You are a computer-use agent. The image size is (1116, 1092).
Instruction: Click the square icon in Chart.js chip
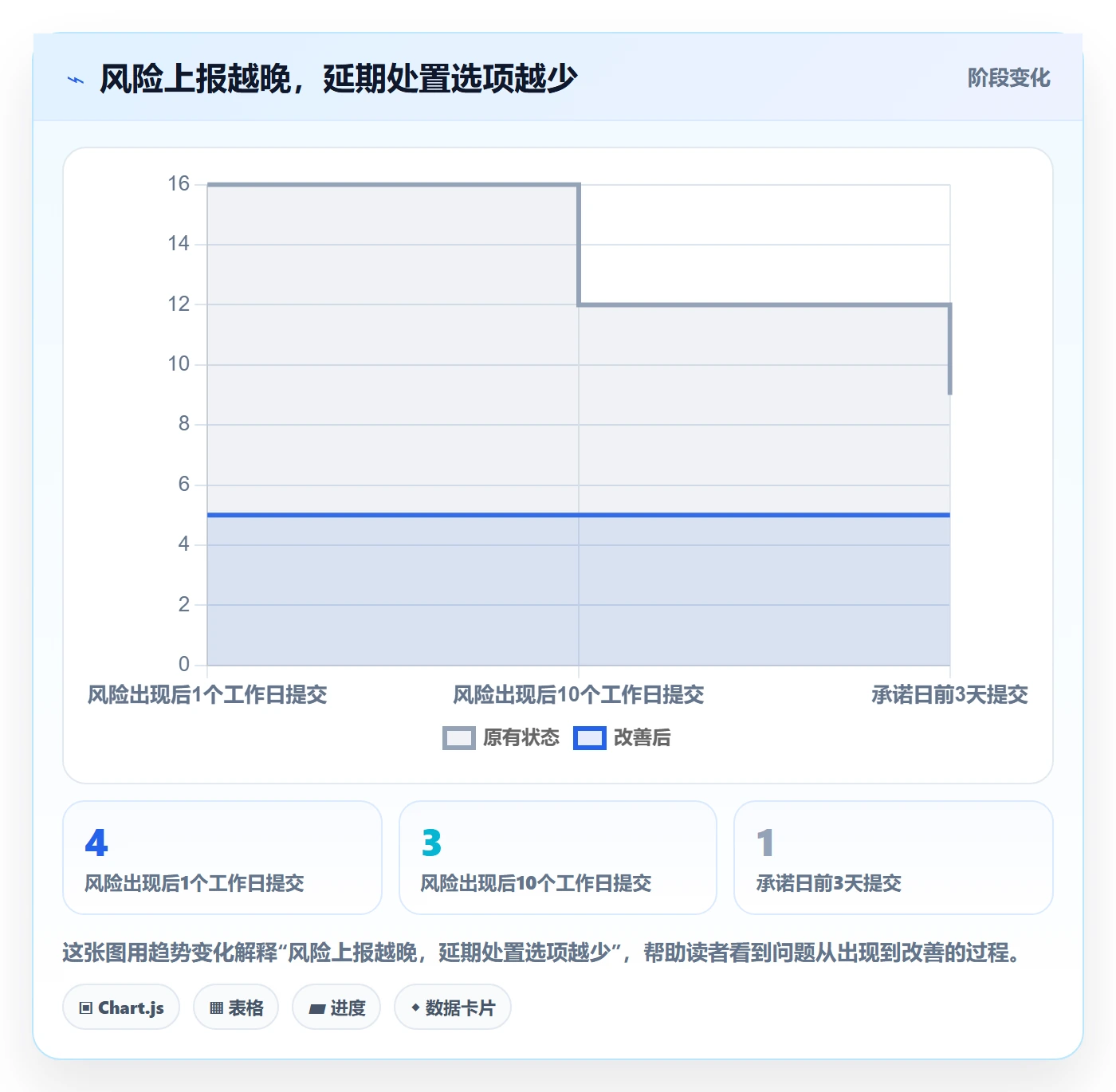[x=86, y=1008]
